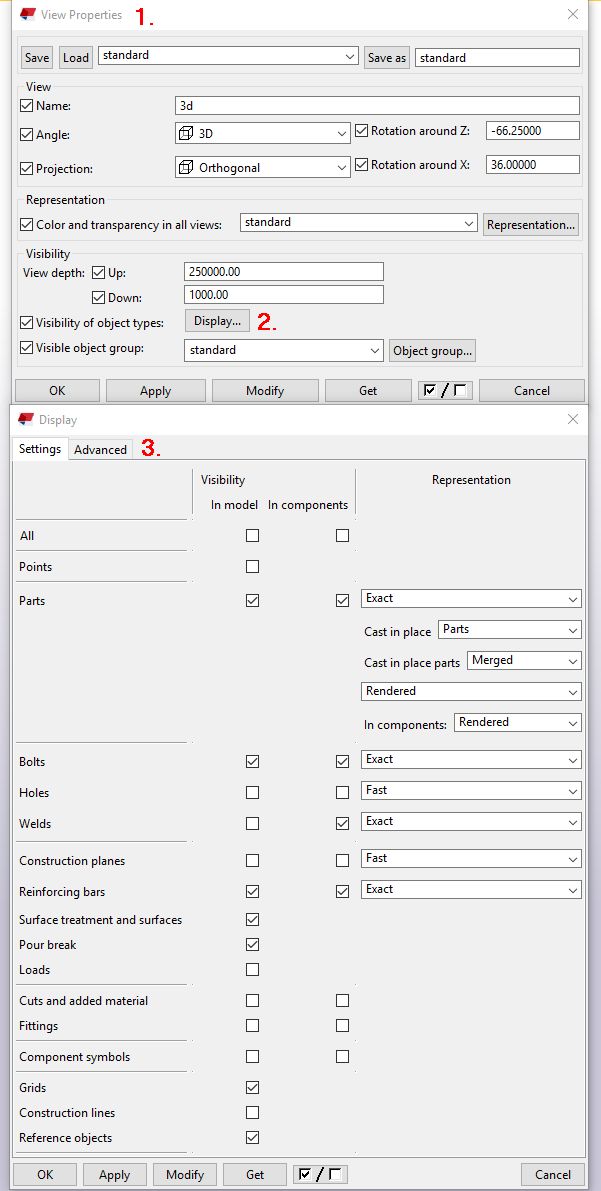Click the check-all toggle icon in Display dialog
Image resolution: width=601 pixels, height=1191 pixels.
point(319,1174)
